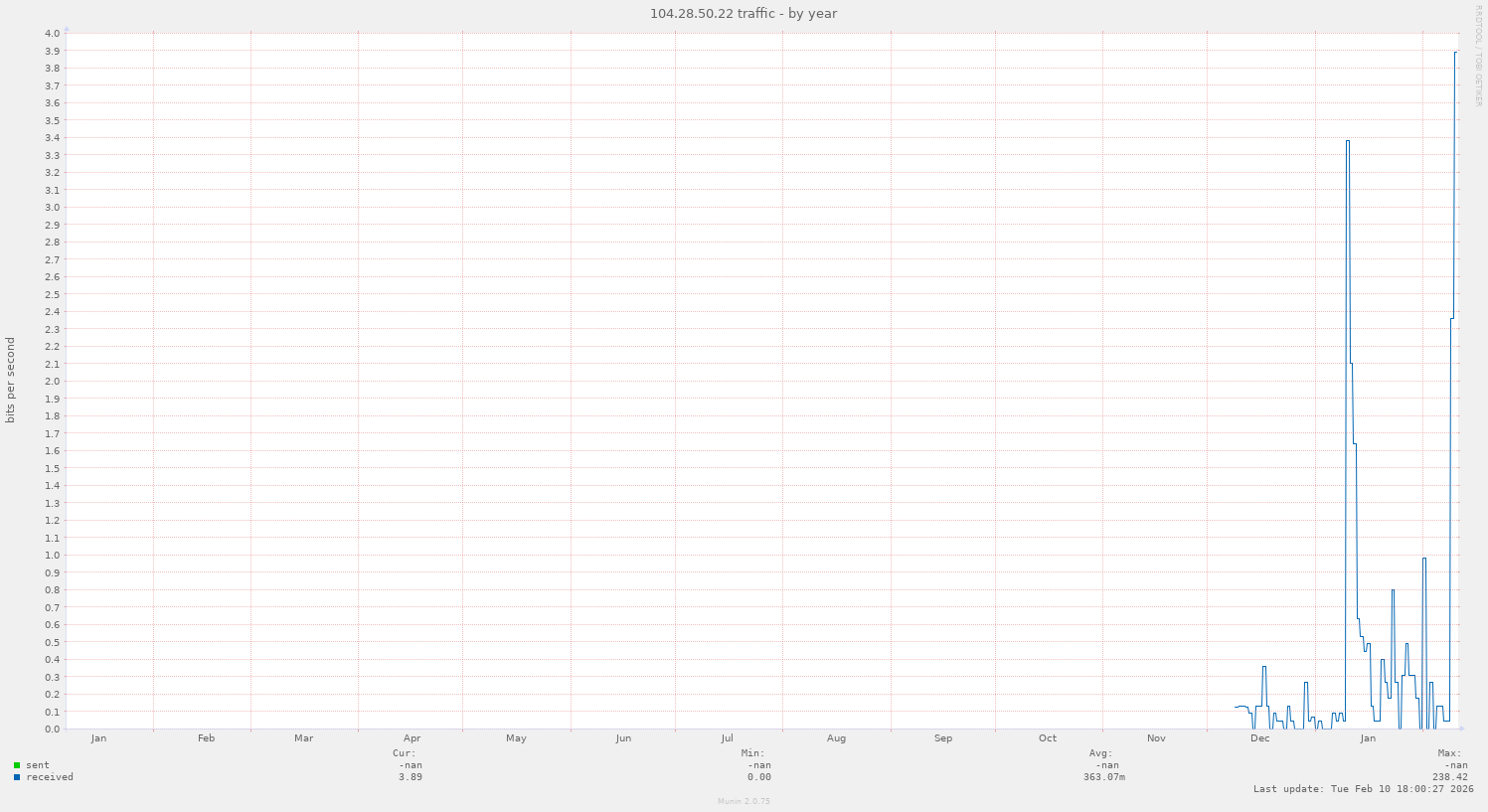Click the "bits per second" axis label

[11, 381]
